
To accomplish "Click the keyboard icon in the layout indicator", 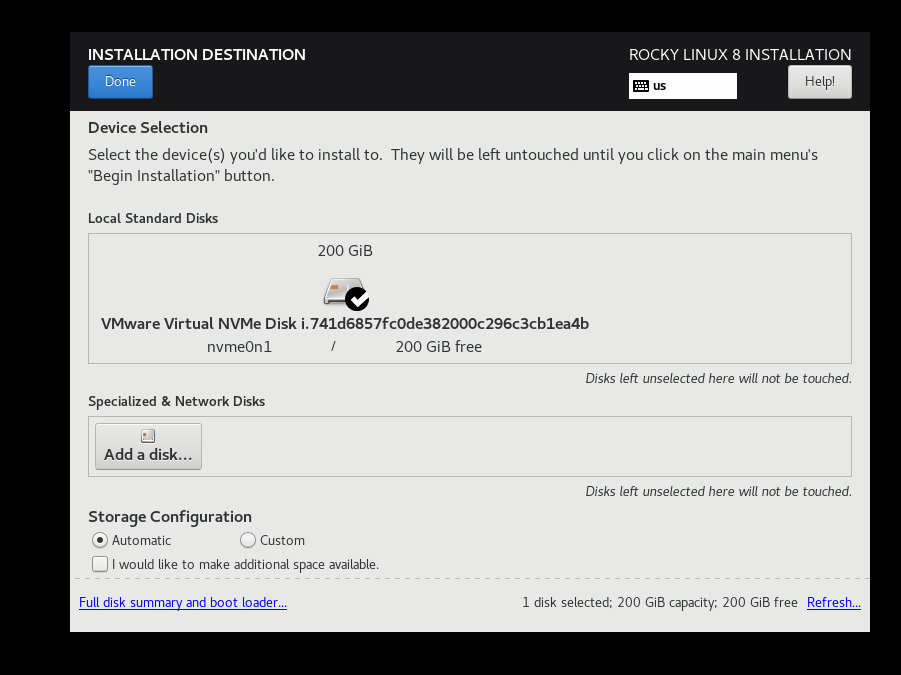I will [641, 86].
